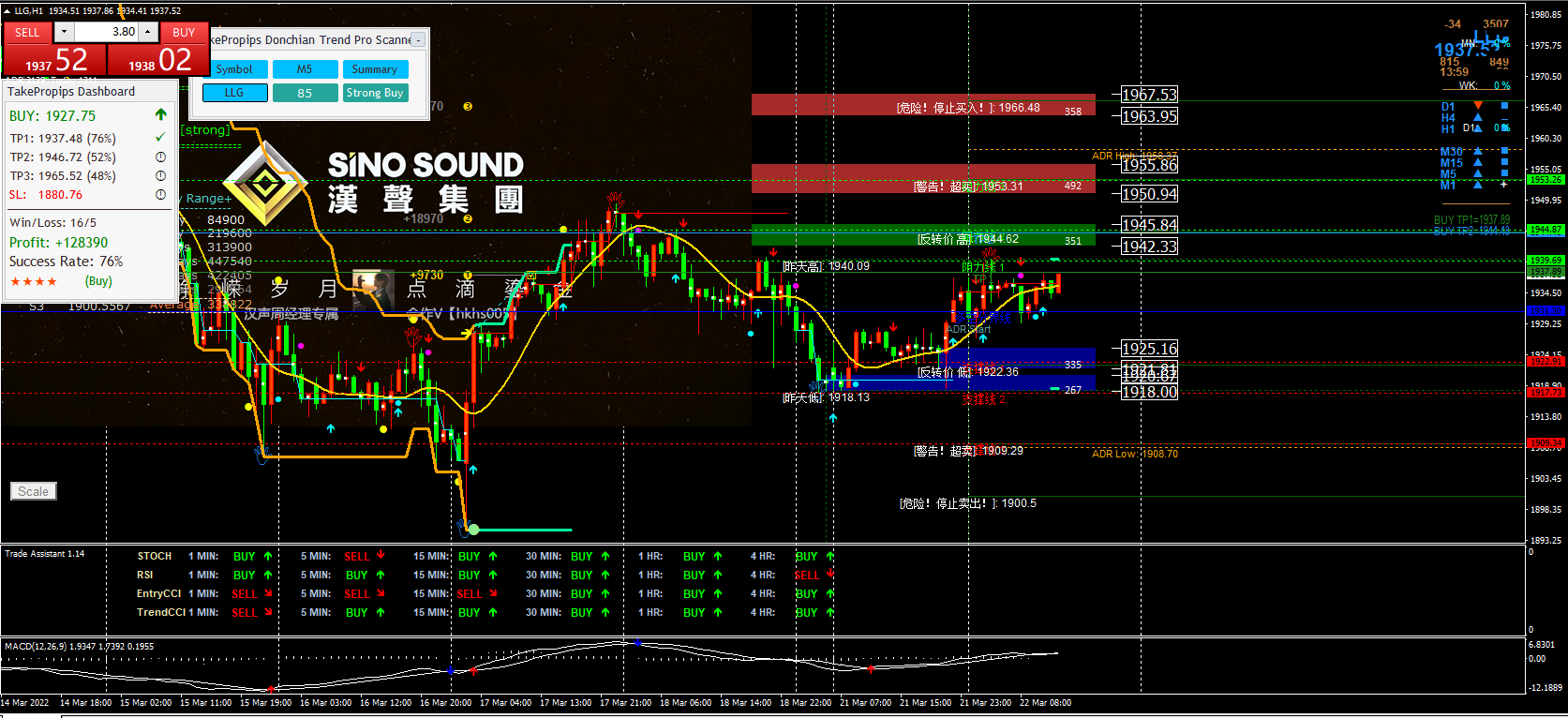Click the green reversal zone bar at 1944.62
1568x718 pixels.
[x=923, y=234]
